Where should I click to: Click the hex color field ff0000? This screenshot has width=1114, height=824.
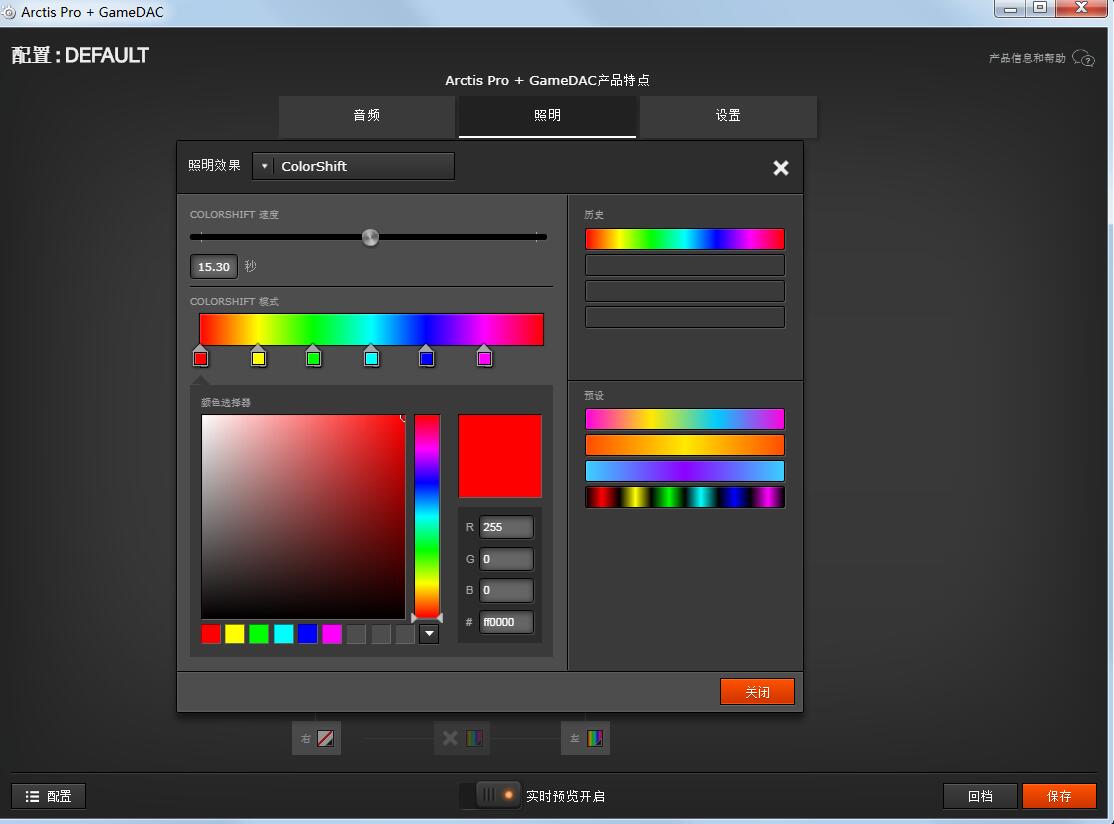point(506,622)
